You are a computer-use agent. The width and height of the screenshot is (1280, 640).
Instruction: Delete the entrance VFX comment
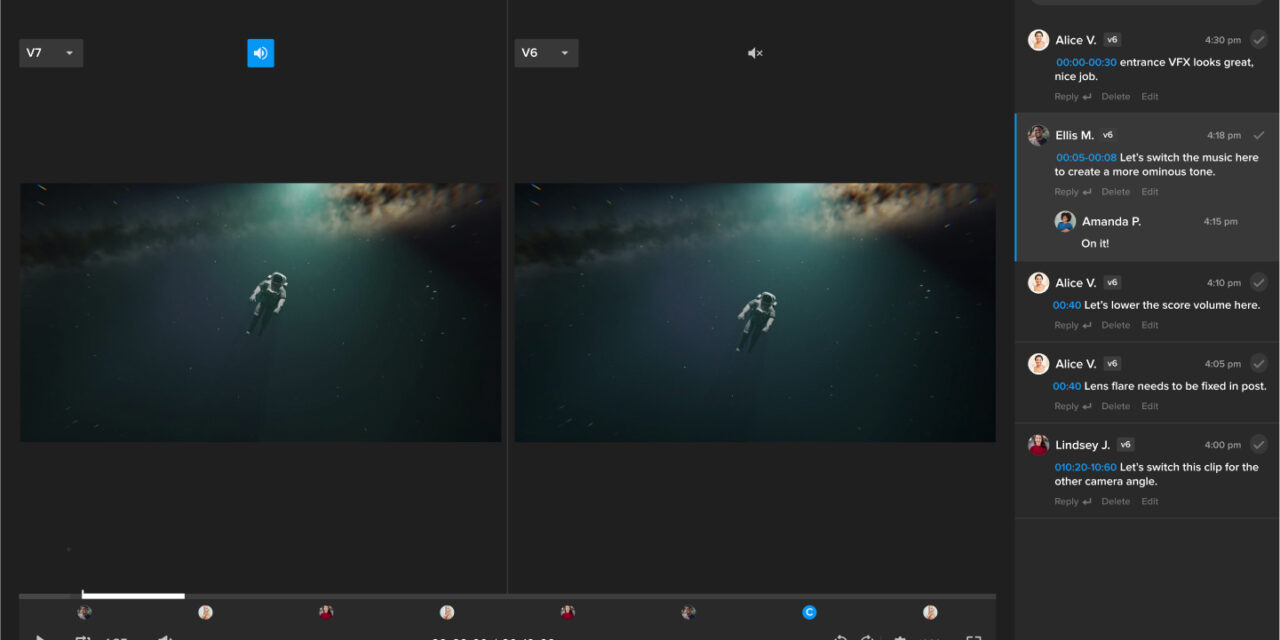coord(1116,97)
